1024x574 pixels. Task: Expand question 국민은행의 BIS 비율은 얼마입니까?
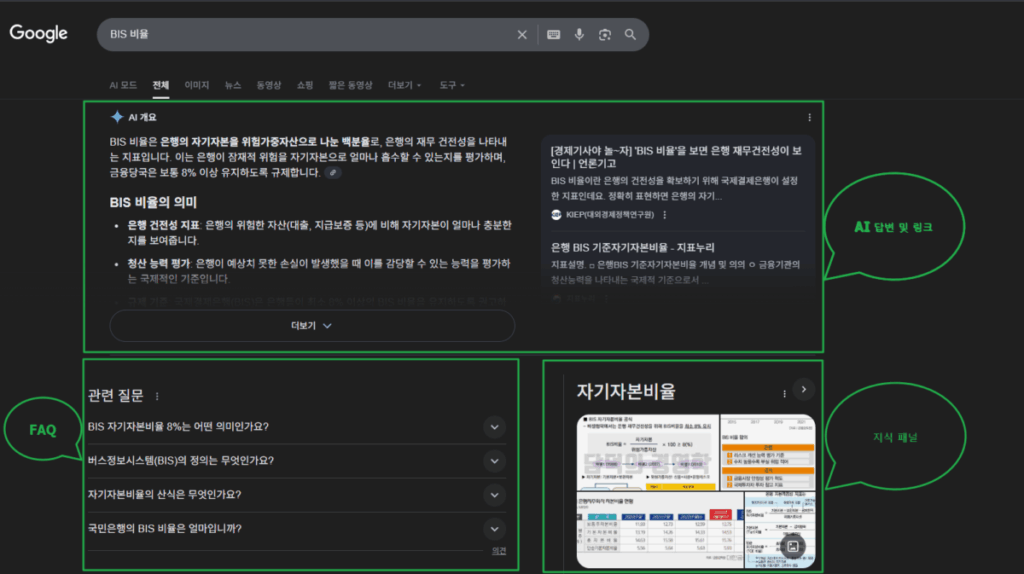click(297, 529)
